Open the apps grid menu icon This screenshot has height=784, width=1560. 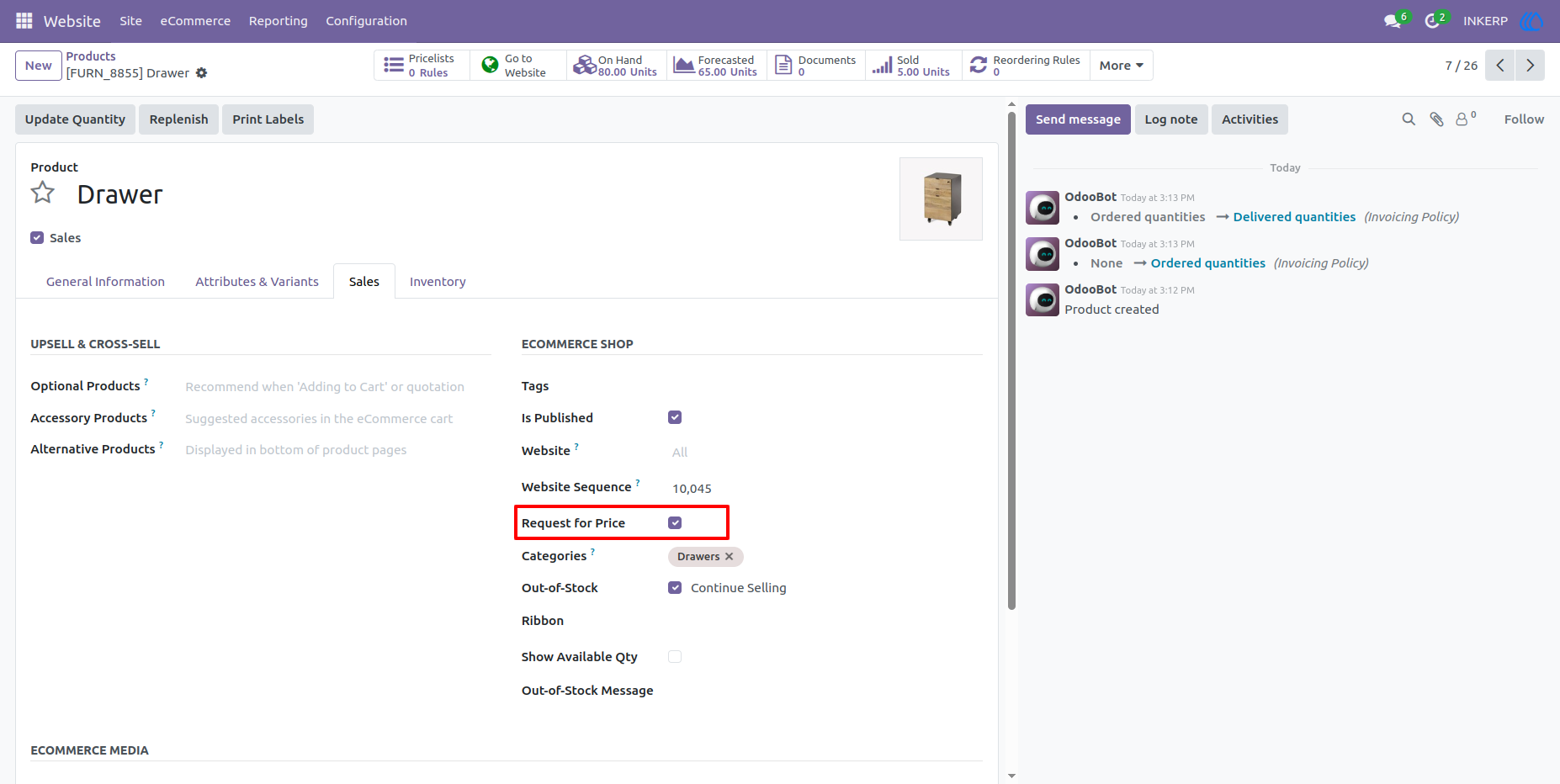[x=24, y=20]
